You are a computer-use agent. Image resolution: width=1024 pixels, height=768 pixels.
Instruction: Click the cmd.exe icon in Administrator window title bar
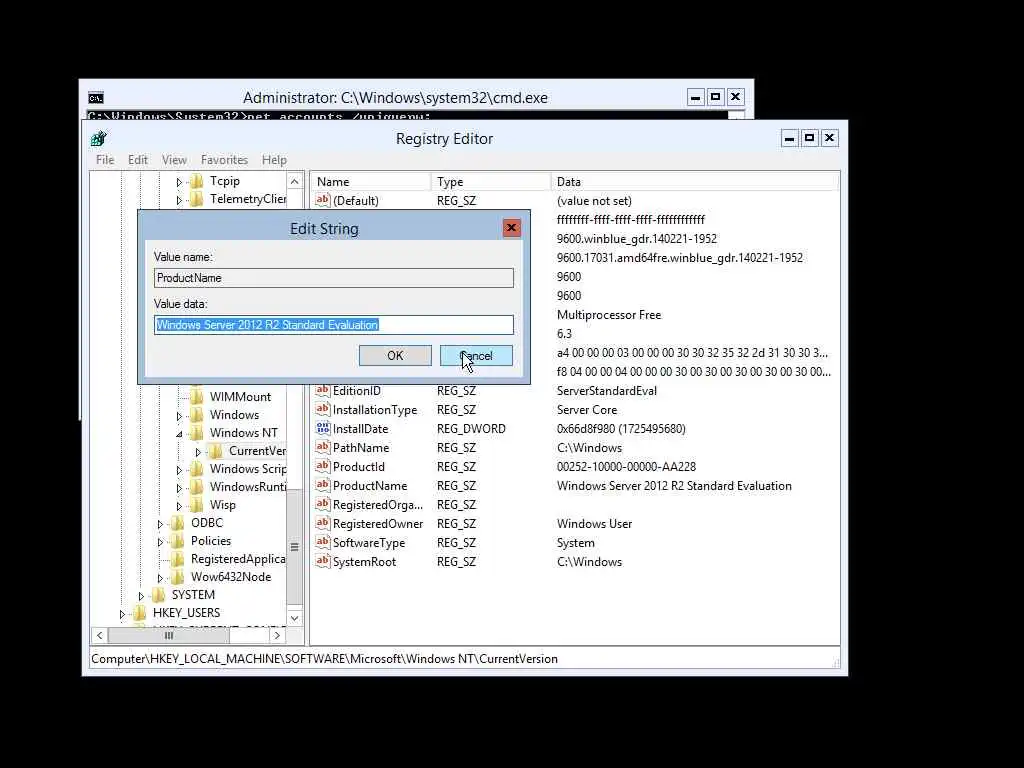[96, 98]
